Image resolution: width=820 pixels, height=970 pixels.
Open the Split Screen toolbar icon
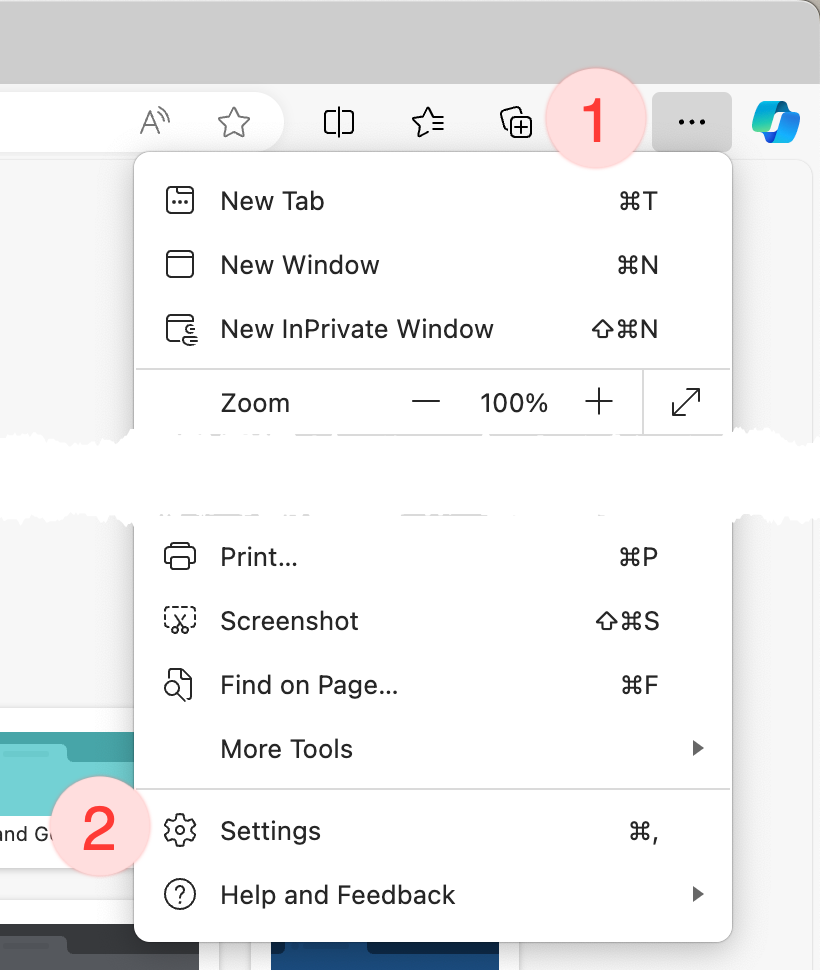coord(339,123)
